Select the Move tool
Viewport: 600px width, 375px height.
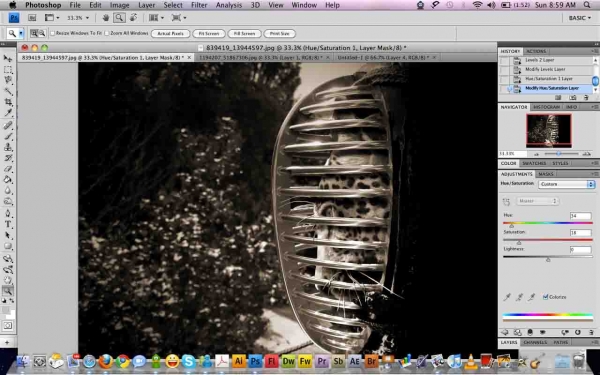8,58
